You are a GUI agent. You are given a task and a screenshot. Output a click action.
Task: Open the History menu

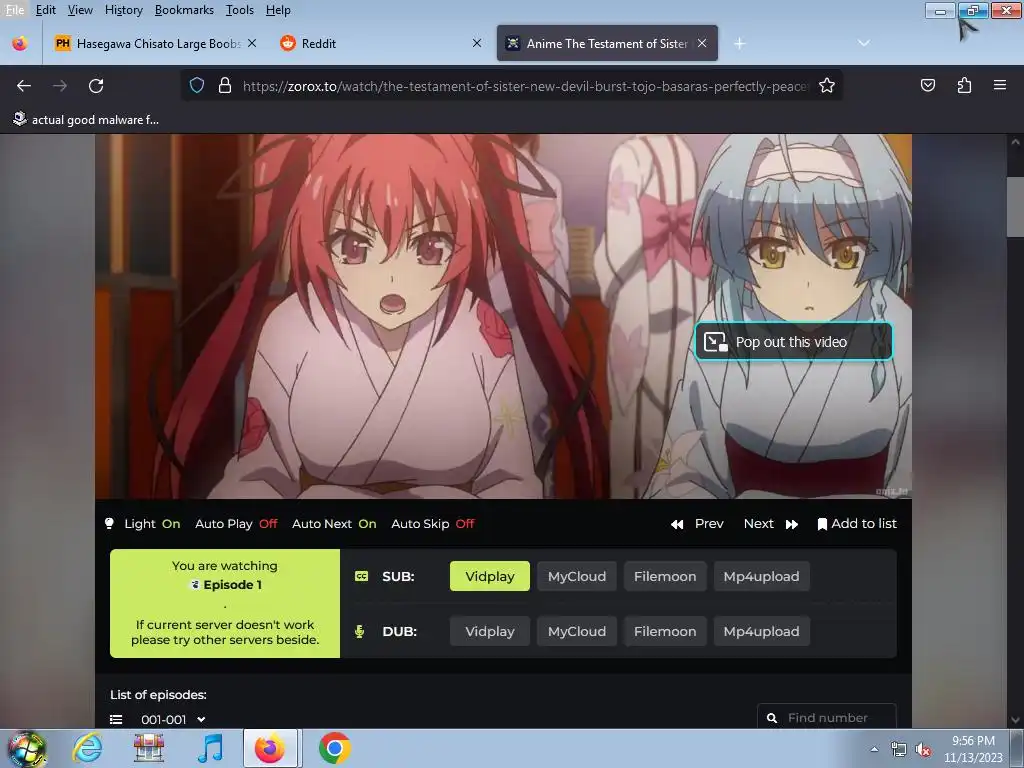coord(123,10)
